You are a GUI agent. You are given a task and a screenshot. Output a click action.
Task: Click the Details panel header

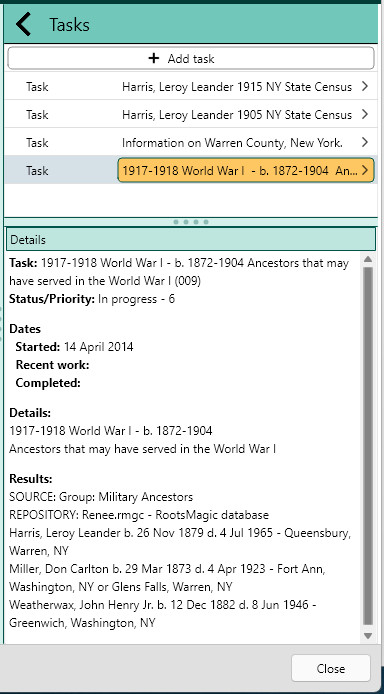pyautogui.click(x=191, y=239)
